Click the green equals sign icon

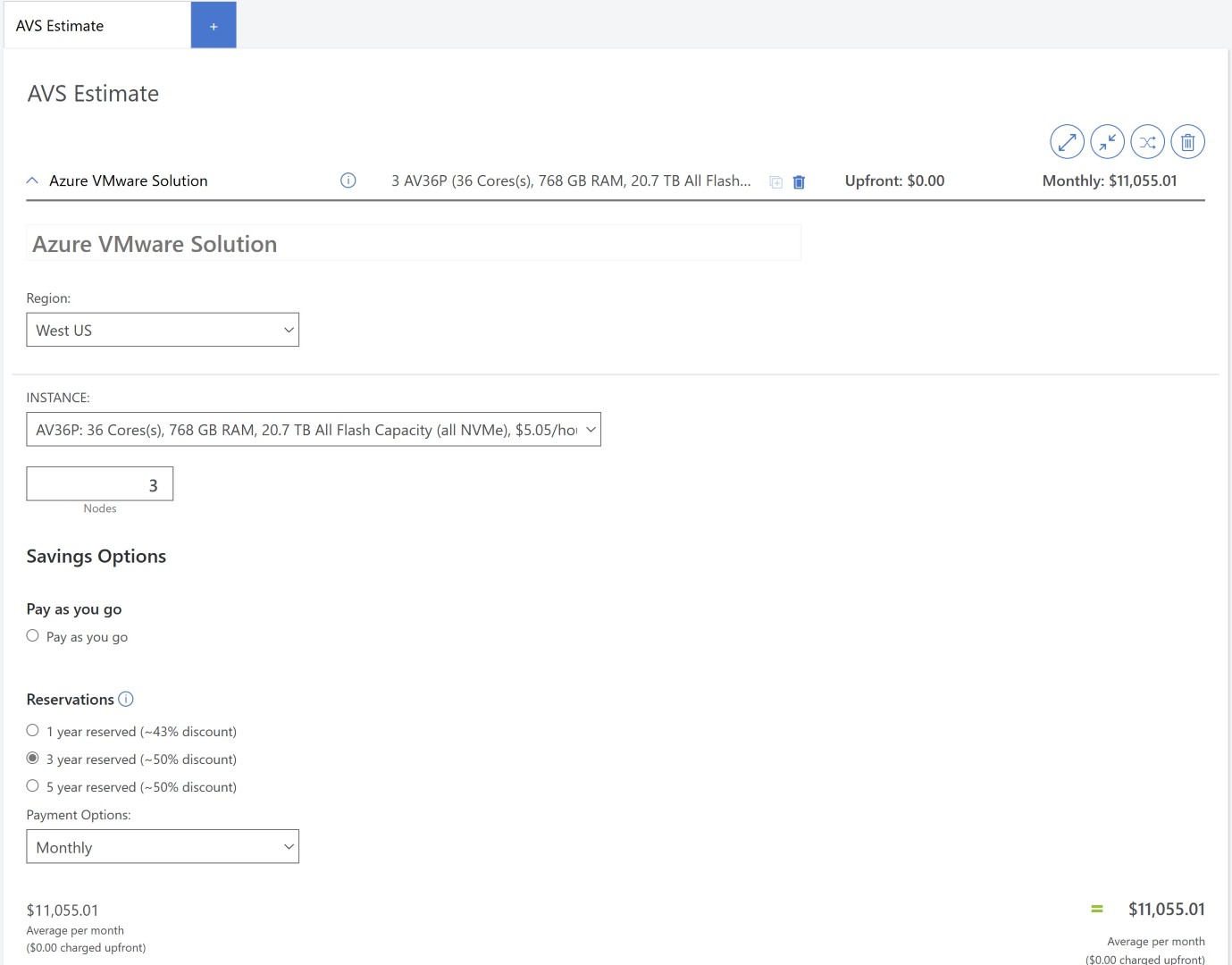coord(1097,909)
